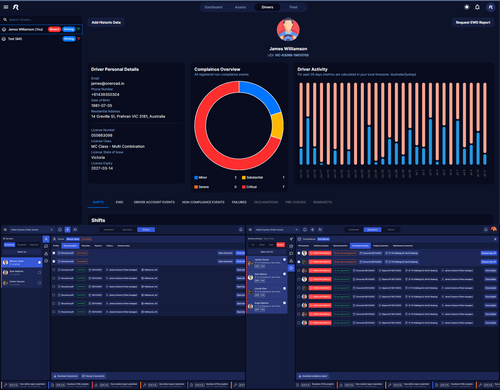This screenshot has width=500, height=390.
Task: Click the Request EWD Report button
Action: [473, 22]
